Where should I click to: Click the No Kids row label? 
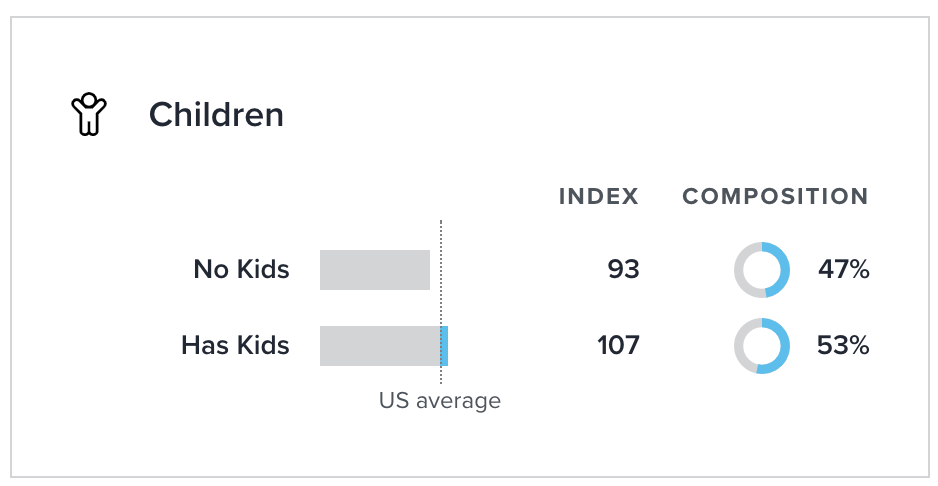241,270
